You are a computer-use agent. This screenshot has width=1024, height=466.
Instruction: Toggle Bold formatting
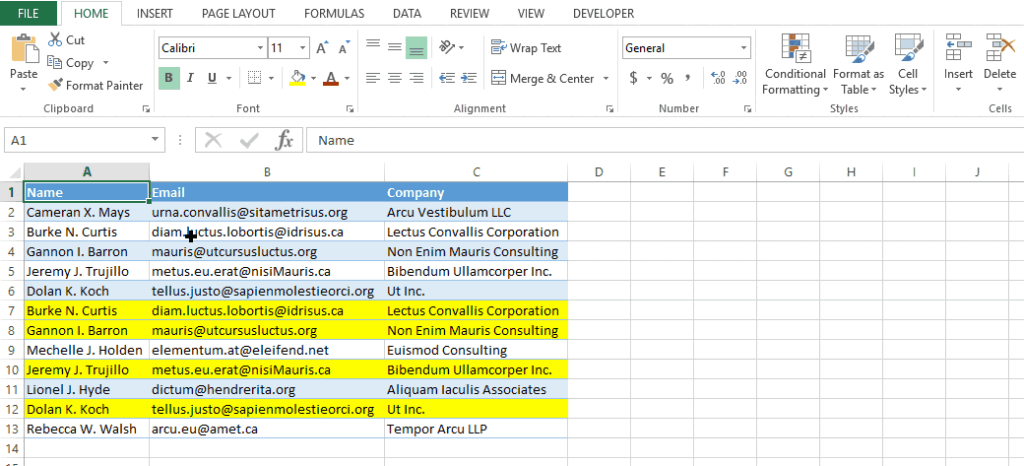tap(169, 78)
